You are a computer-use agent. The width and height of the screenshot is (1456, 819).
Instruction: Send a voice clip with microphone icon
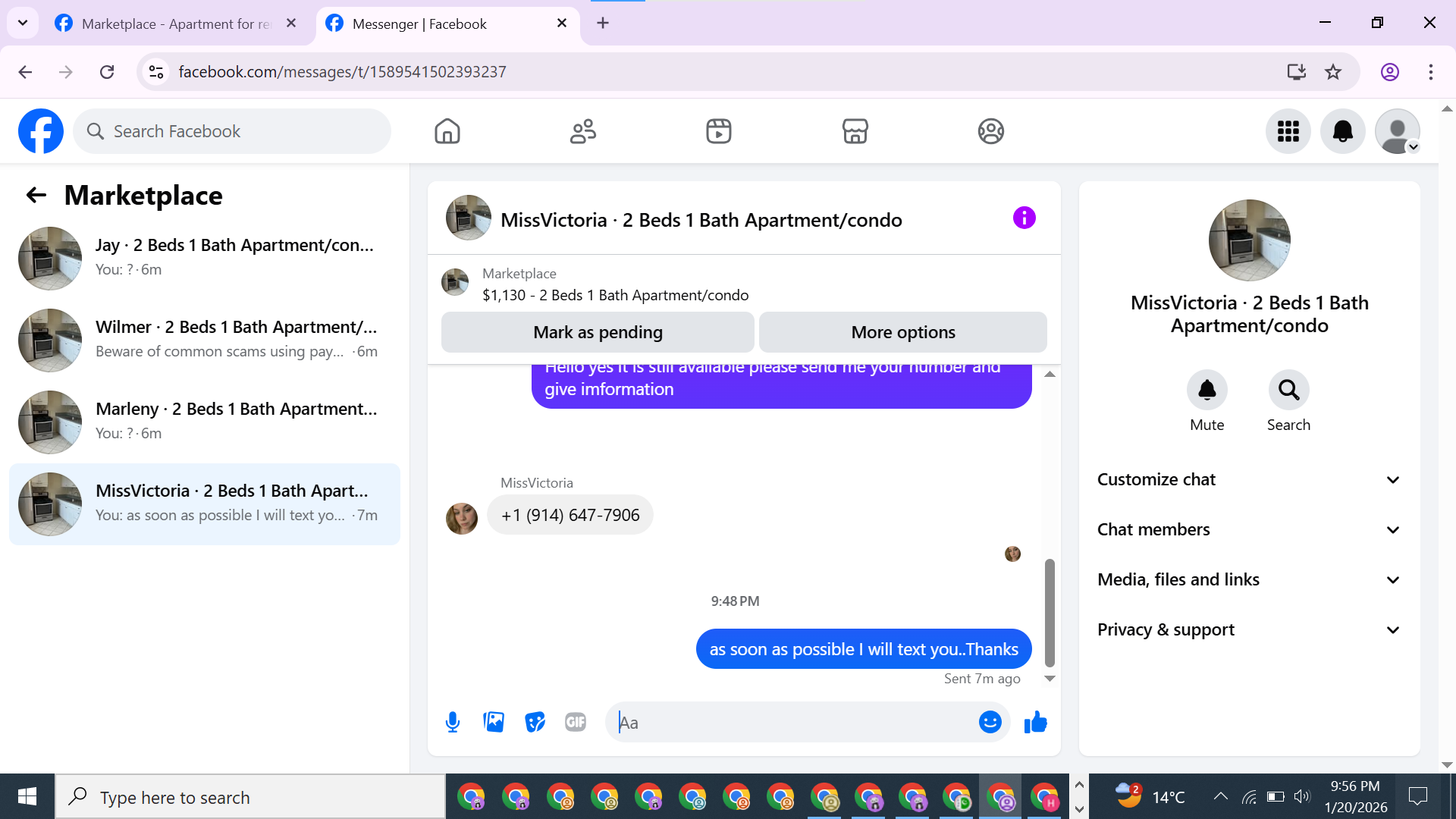[x=453, y=722]
